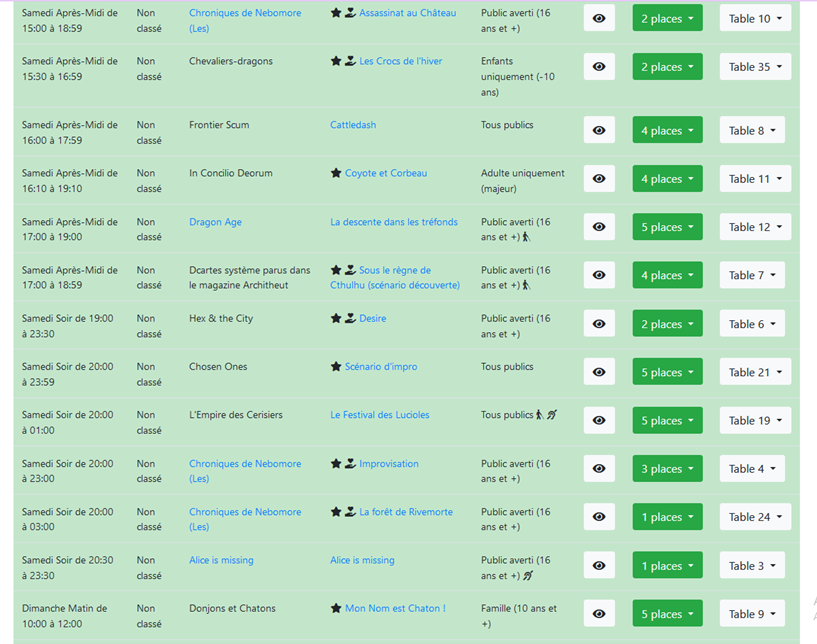Click the star icon beside Scénario d'impro
The height and width of the screenshot is (644, 817).
pyautogui.click(x=336, y=367)
